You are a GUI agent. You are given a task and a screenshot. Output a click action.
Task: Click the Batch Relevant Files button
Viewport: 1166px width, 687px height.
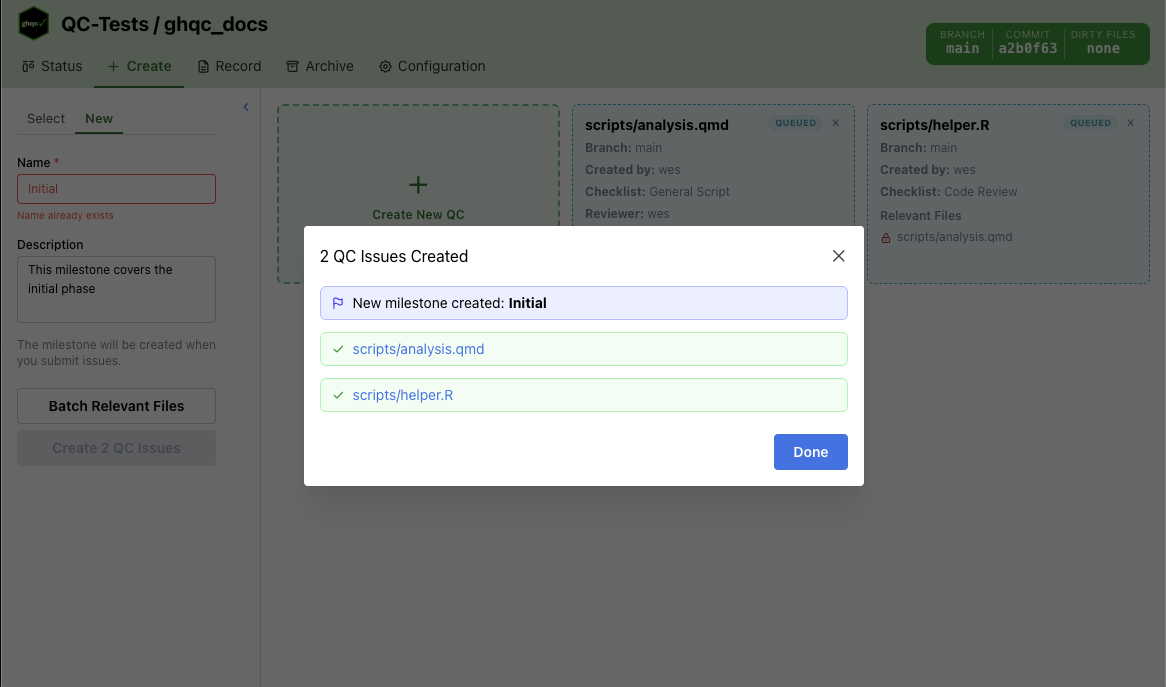[x=116, y=406]
